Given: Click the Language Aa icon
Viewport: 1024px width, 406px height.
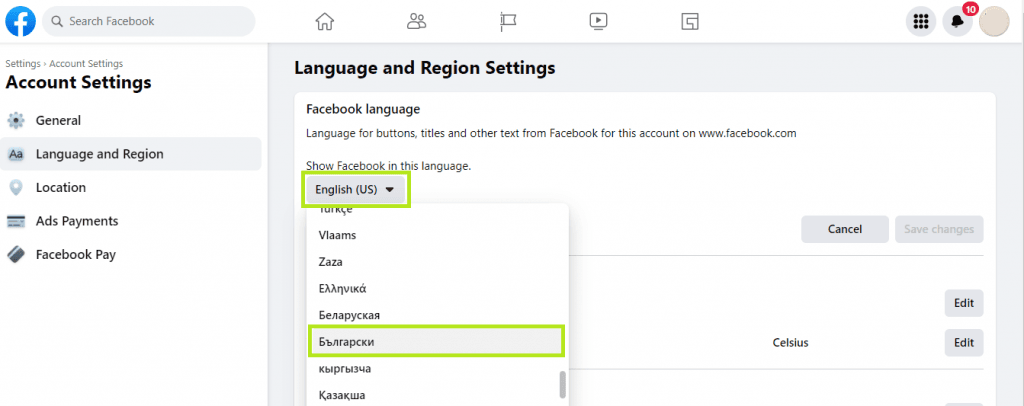Looking at the screenshot, I should pyautogui.click(x=16, y=154).
